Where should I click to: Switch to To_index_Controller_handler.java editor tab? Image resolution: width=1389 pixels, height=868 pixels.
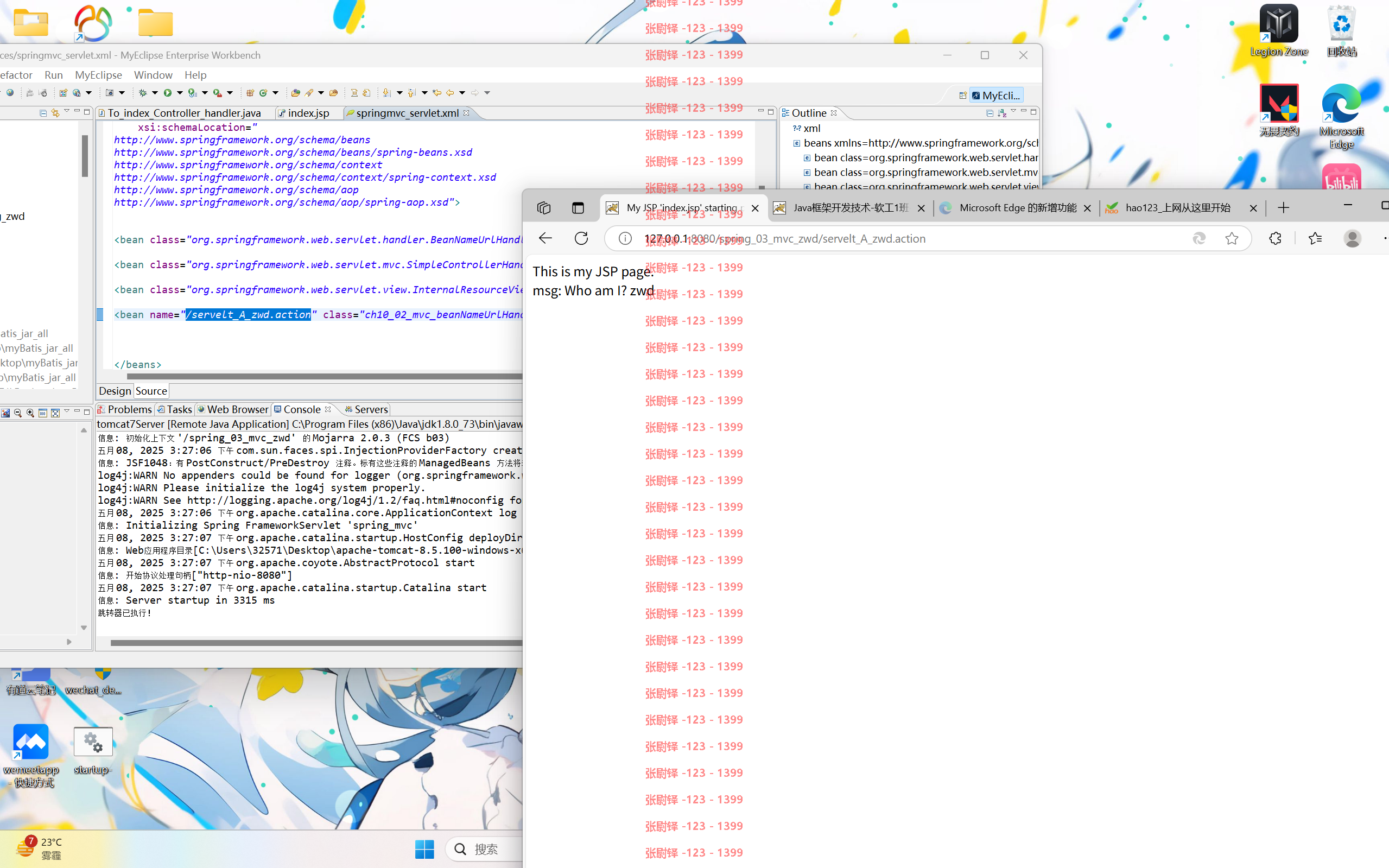[x=183, y=113]
